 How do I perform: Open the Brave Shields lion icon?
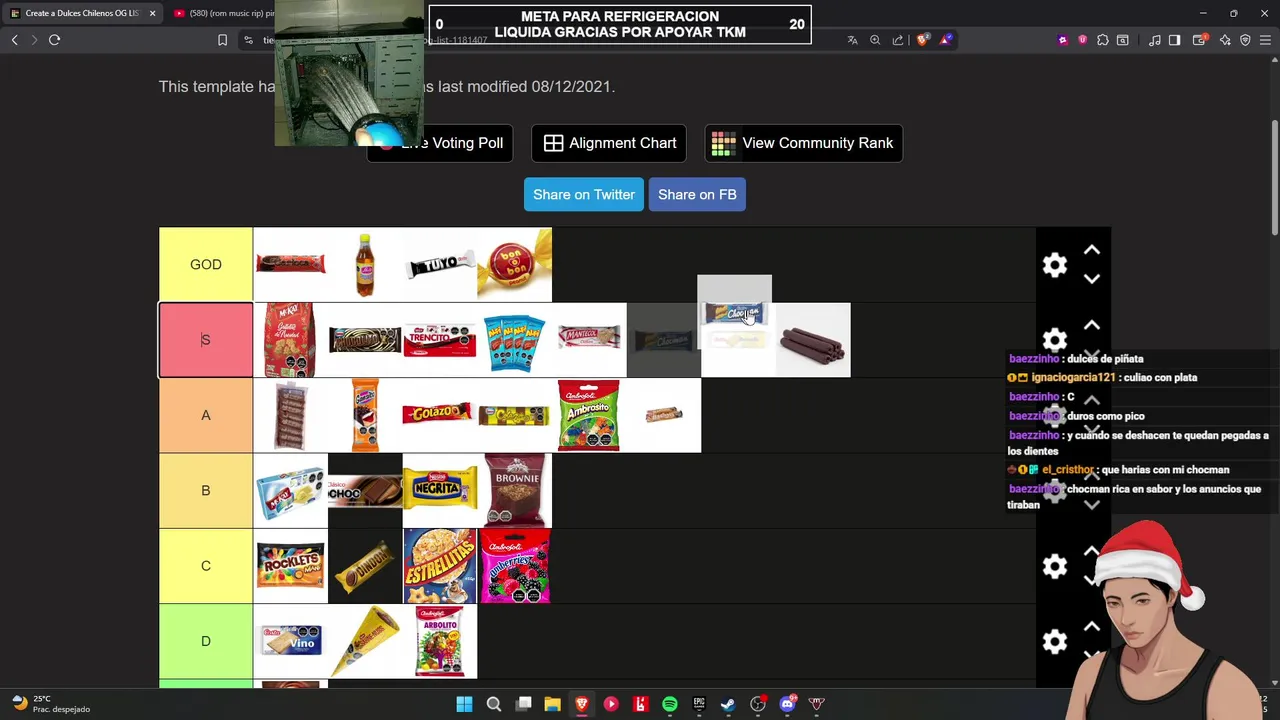coord(923,40)
